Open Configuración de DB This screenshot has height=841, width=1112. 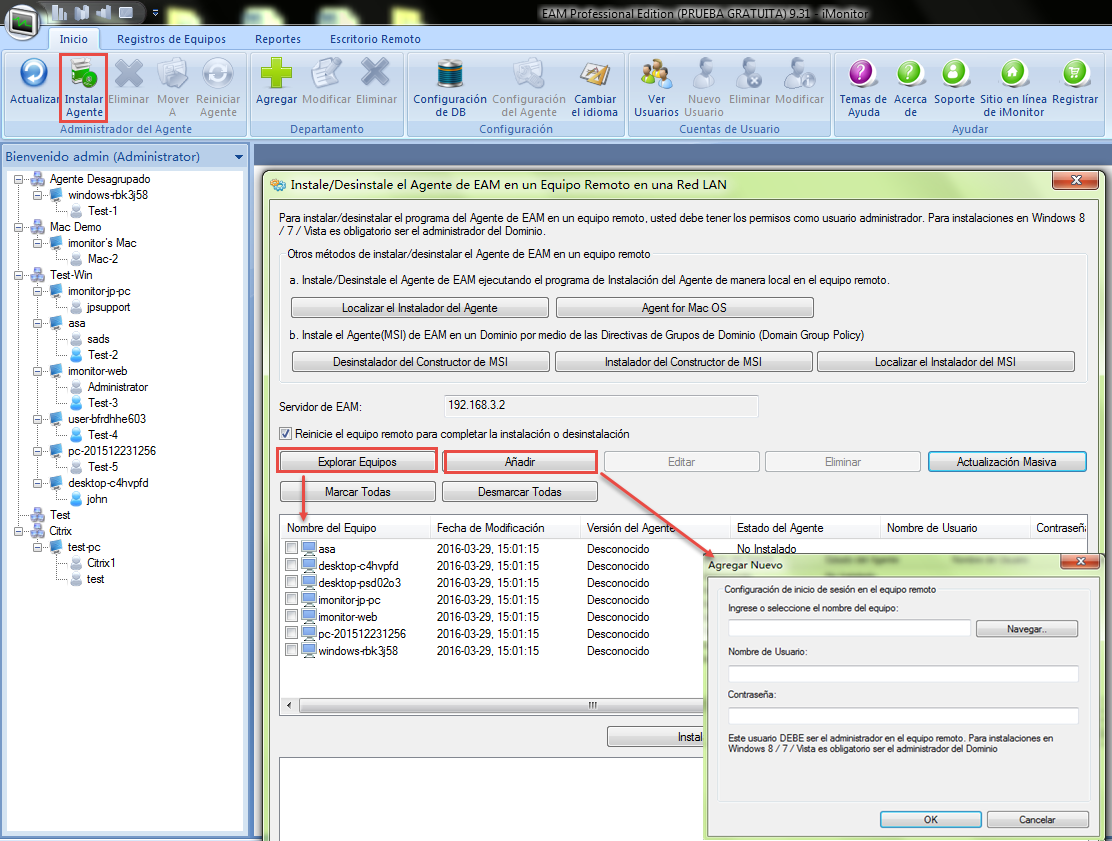coord(450,75)
